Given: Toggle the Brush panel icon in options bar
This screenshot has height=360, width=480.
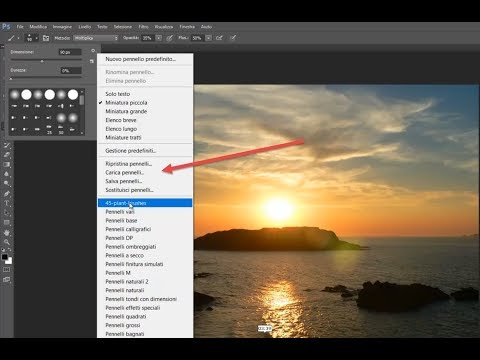Looking at the screenshot, I should [46, 38].
